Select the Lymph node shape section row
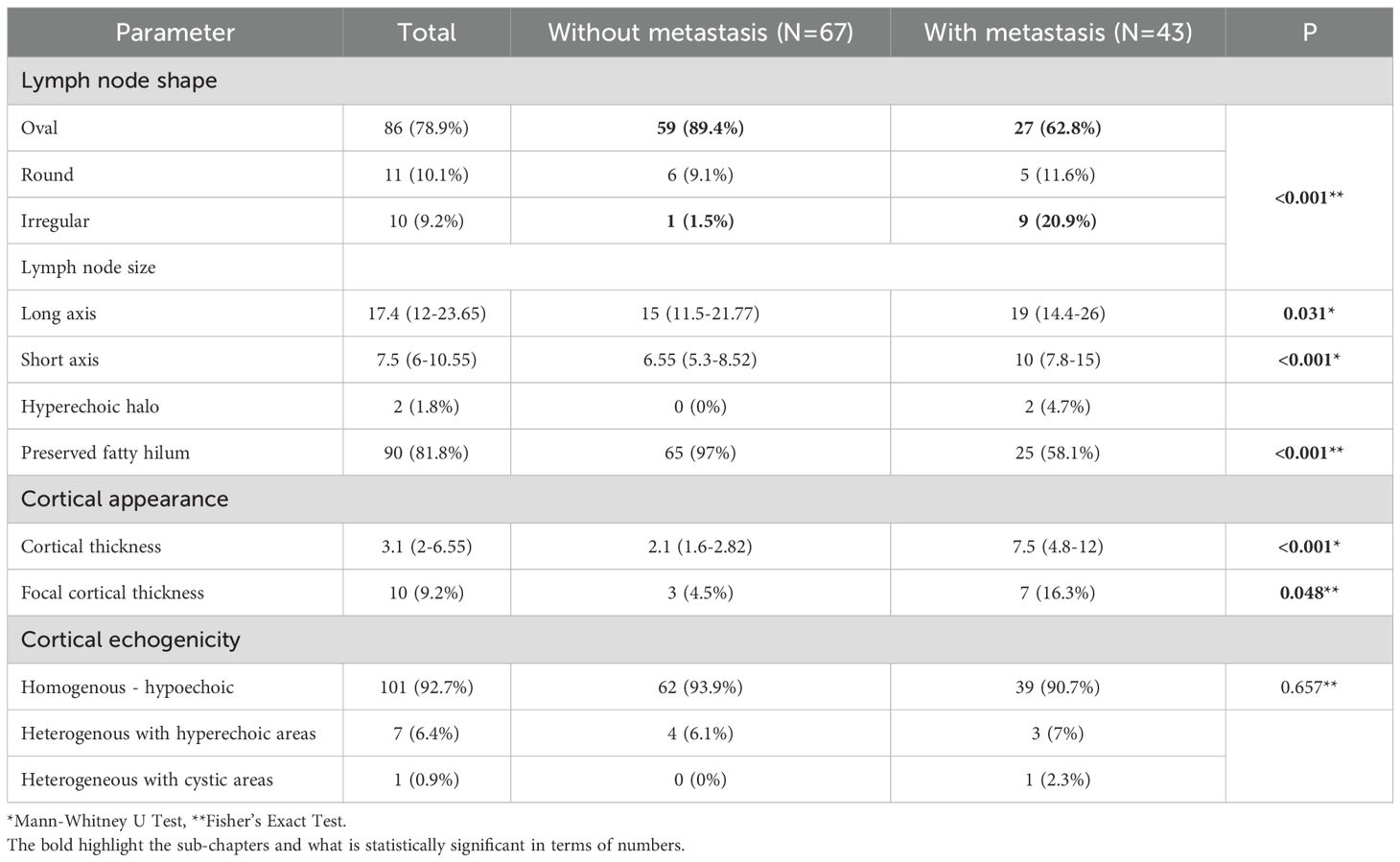Image resolution: width=1400 pixels, height=862 pixels. (119, 81)
